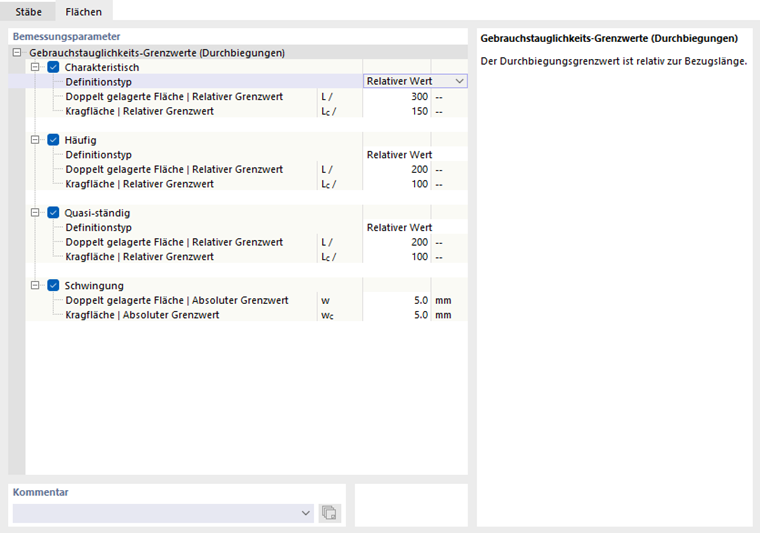Edit Charakteristisch double-supported limit value 300
760x533 pixels.
coord(396,96)
